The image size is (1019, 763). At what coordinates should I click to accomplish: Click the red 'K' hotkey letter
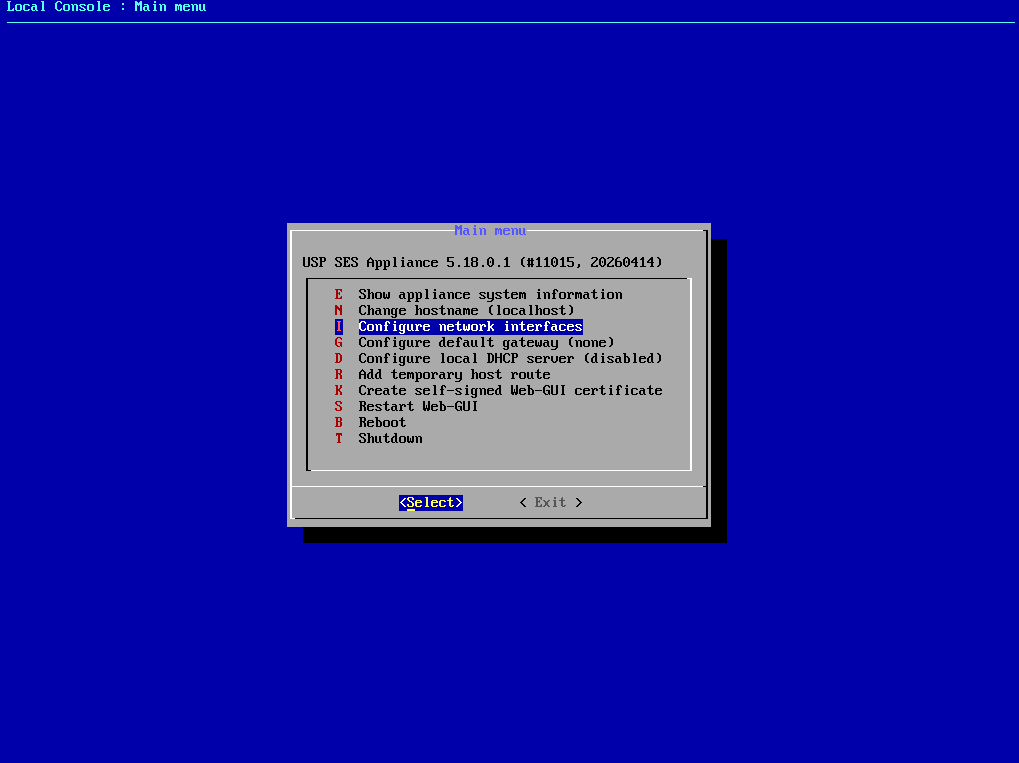[x=338, y=390]
